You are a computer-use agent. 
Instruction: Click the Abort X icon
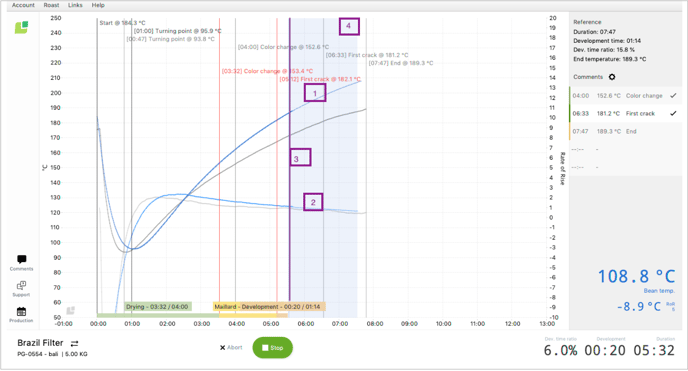[222, 348]
